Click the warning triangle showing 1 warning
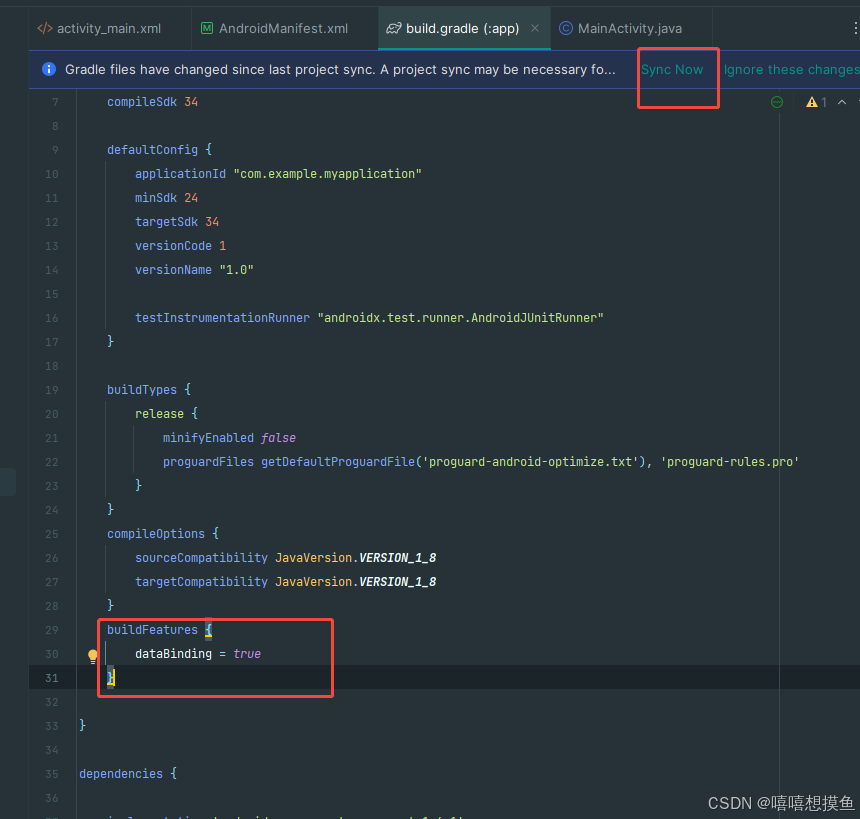 pos(813,101)
